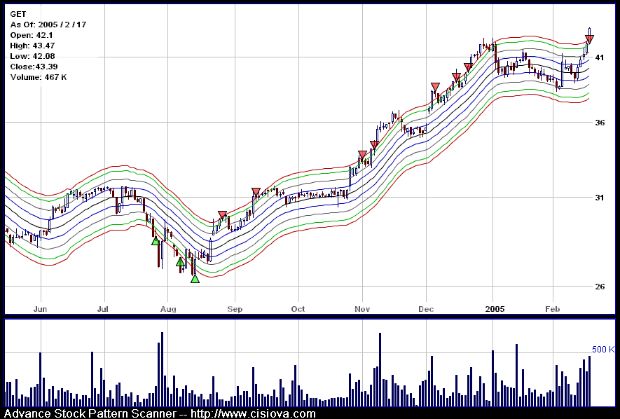The image size is (620, 419).
Task: Click the tallest volume bar in late July
Action: 162,369
